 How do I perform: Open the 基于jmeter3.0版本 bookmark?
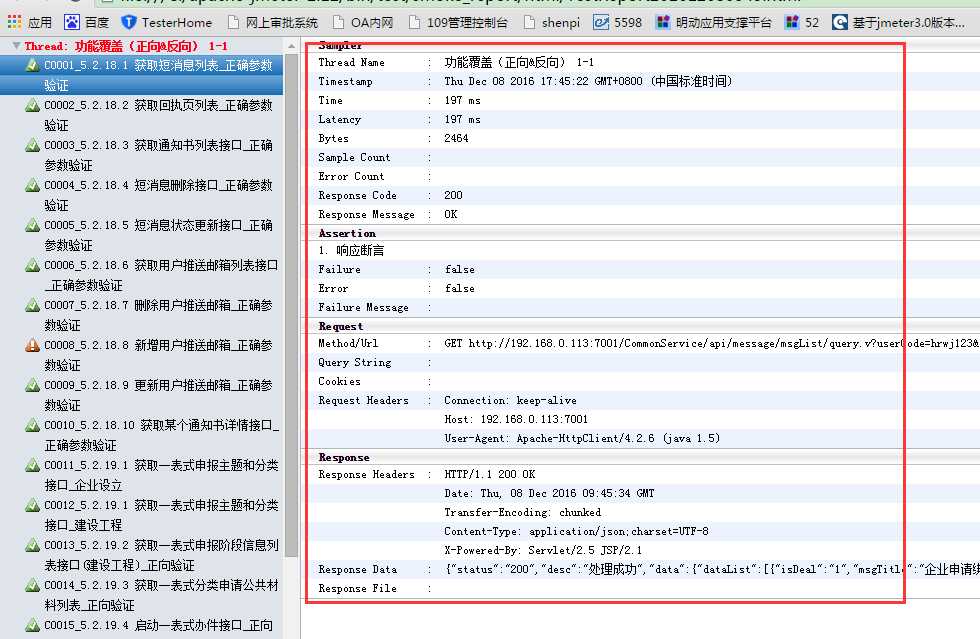coord(899,23)
